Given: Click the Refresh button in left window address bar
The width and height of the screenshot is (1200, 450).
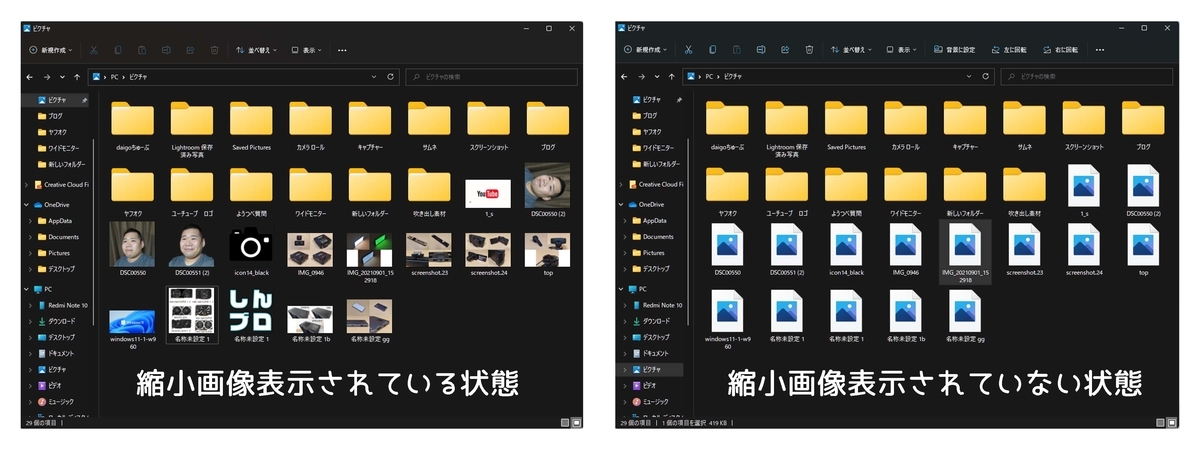Looking at the screenshot, I should click(390, 76).
